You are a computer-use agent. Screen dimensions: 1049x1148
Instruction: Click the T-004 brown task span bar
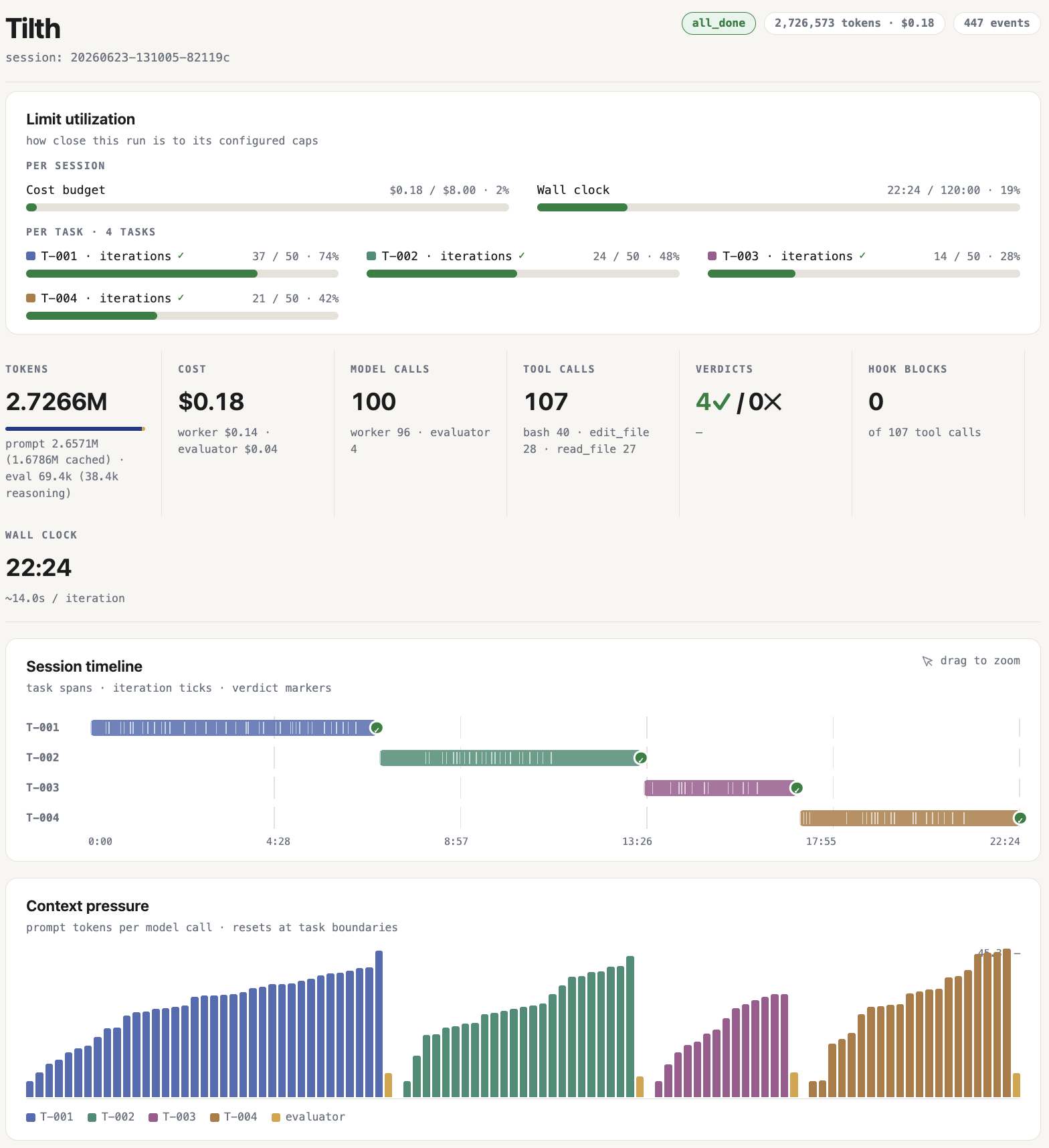[x=910, y=818]
